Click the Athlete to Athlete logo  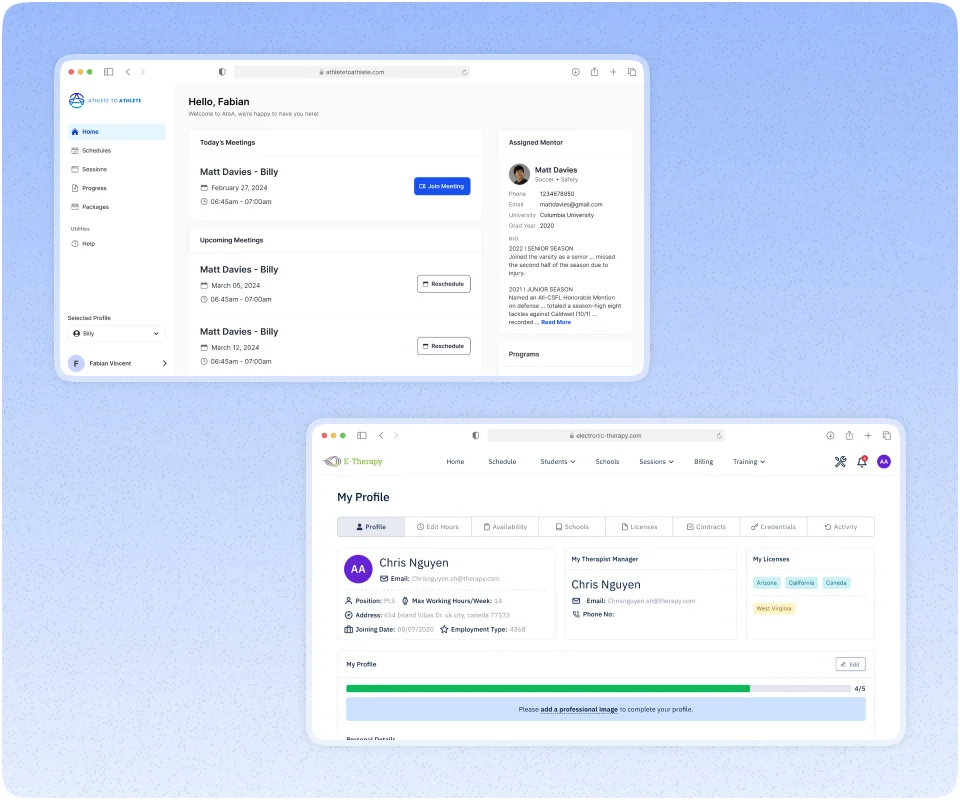point(105,100)
